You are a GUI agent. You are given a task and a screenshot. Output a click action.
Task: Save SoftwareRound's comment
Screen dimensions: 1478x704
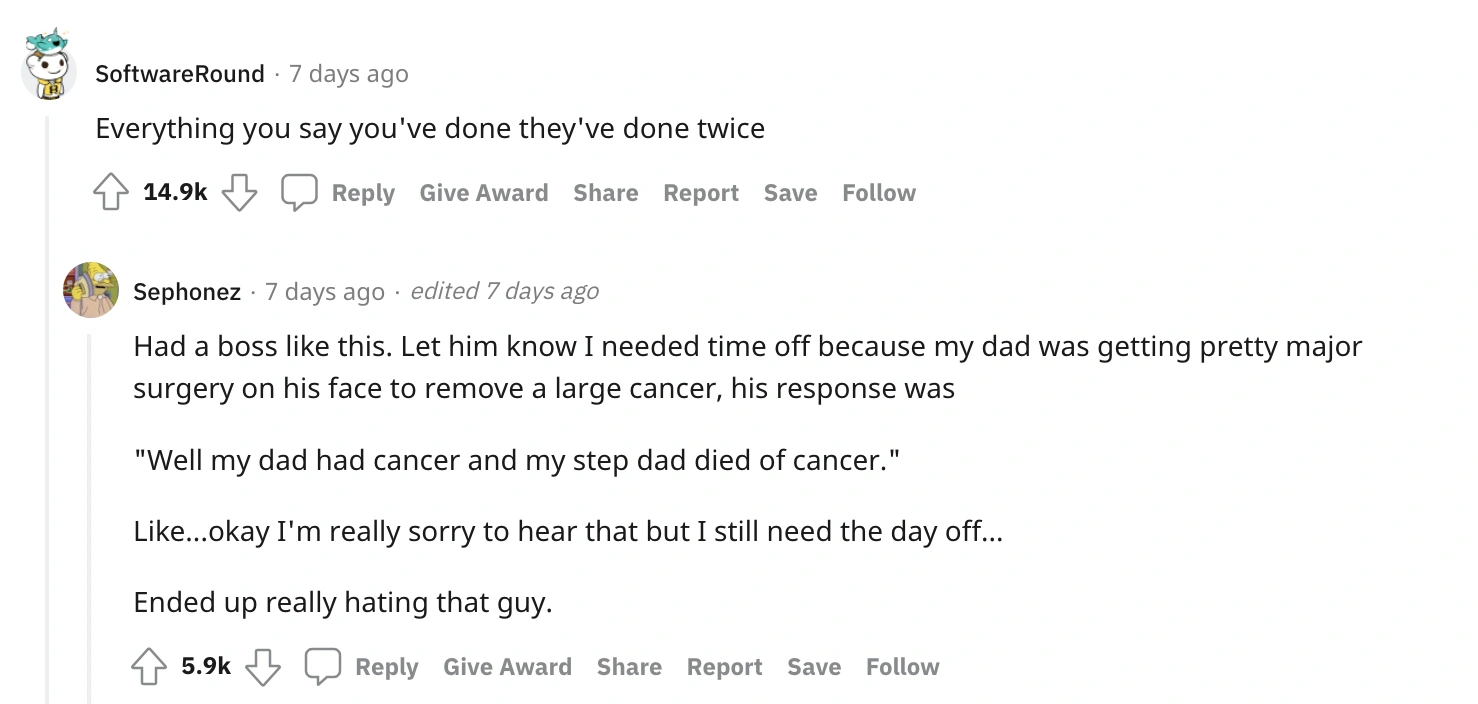790,193
